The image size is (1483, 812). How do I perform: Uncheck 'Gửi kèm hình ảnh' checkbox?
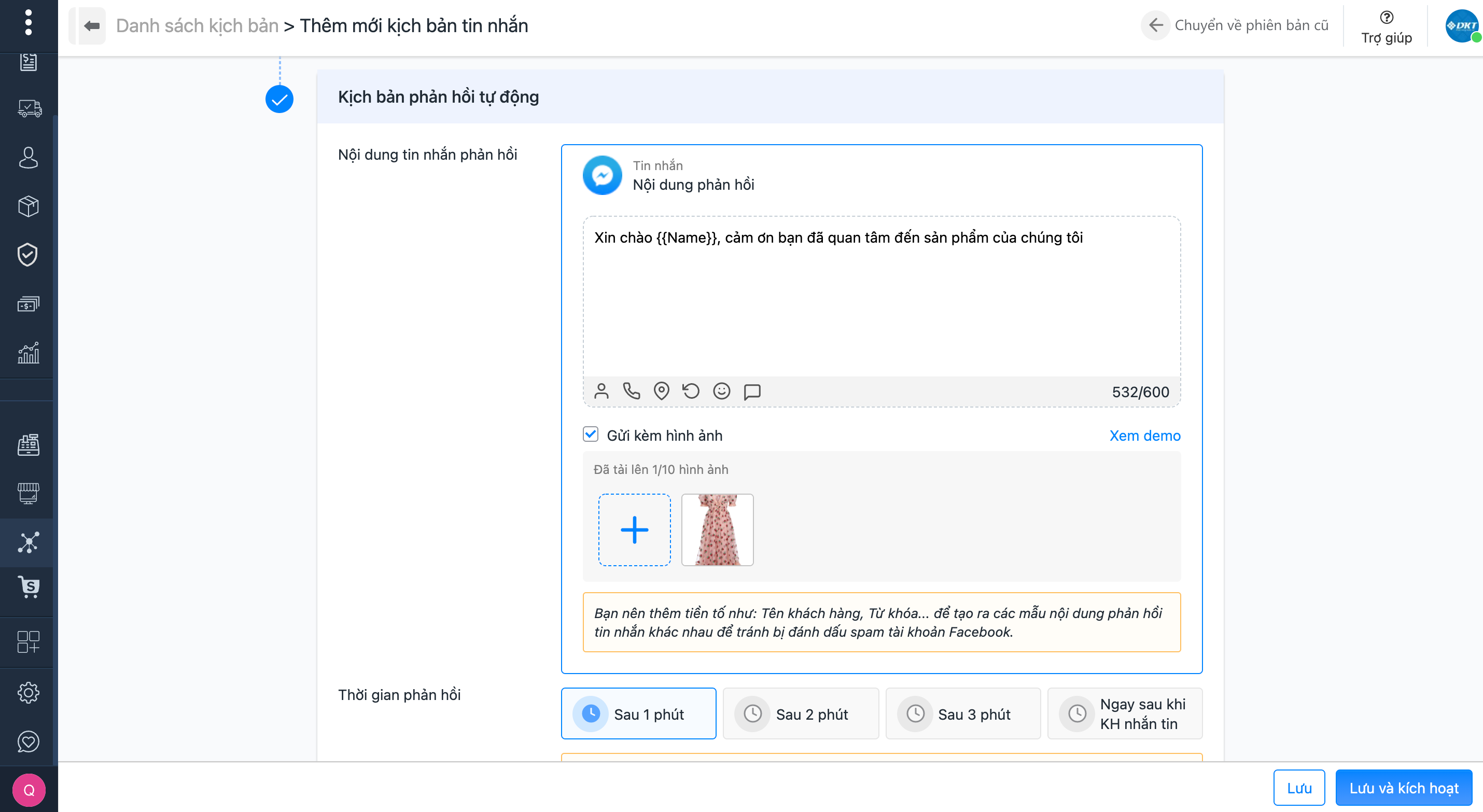tap(591, 434)
